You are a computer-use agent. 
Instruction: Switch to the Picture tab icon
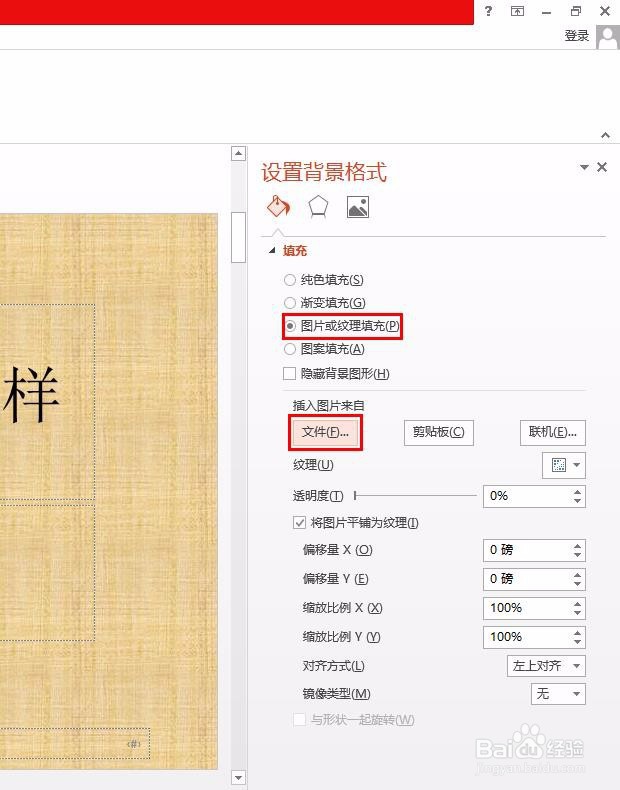click(358, 207)
